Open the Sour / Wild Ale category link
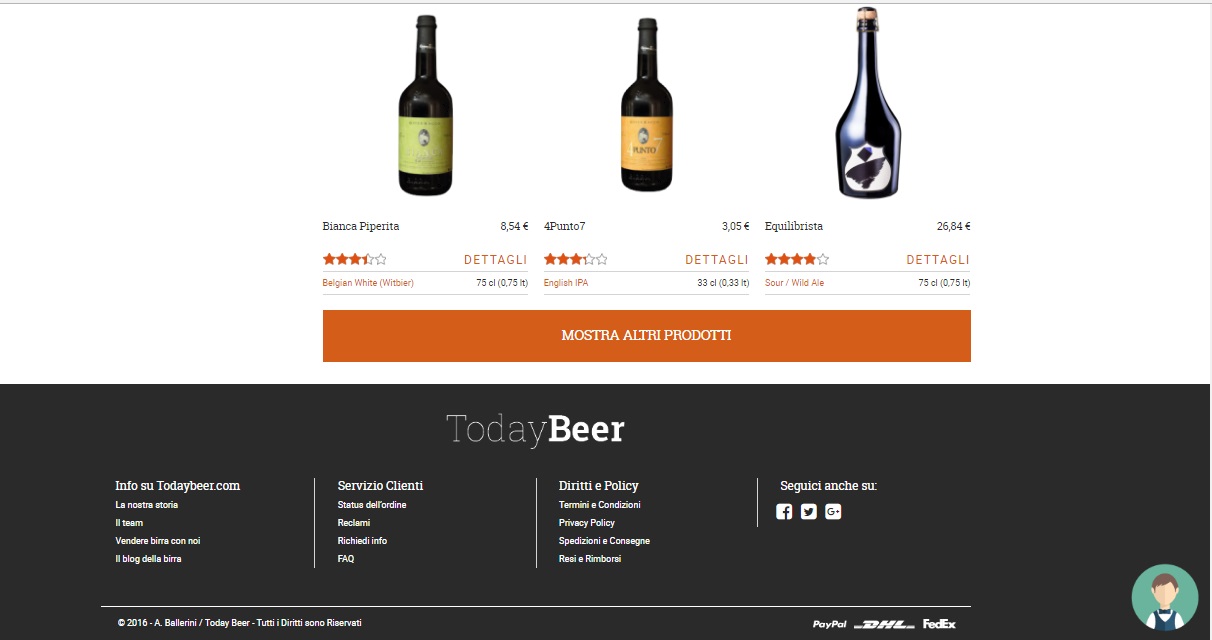 (795, 283)
